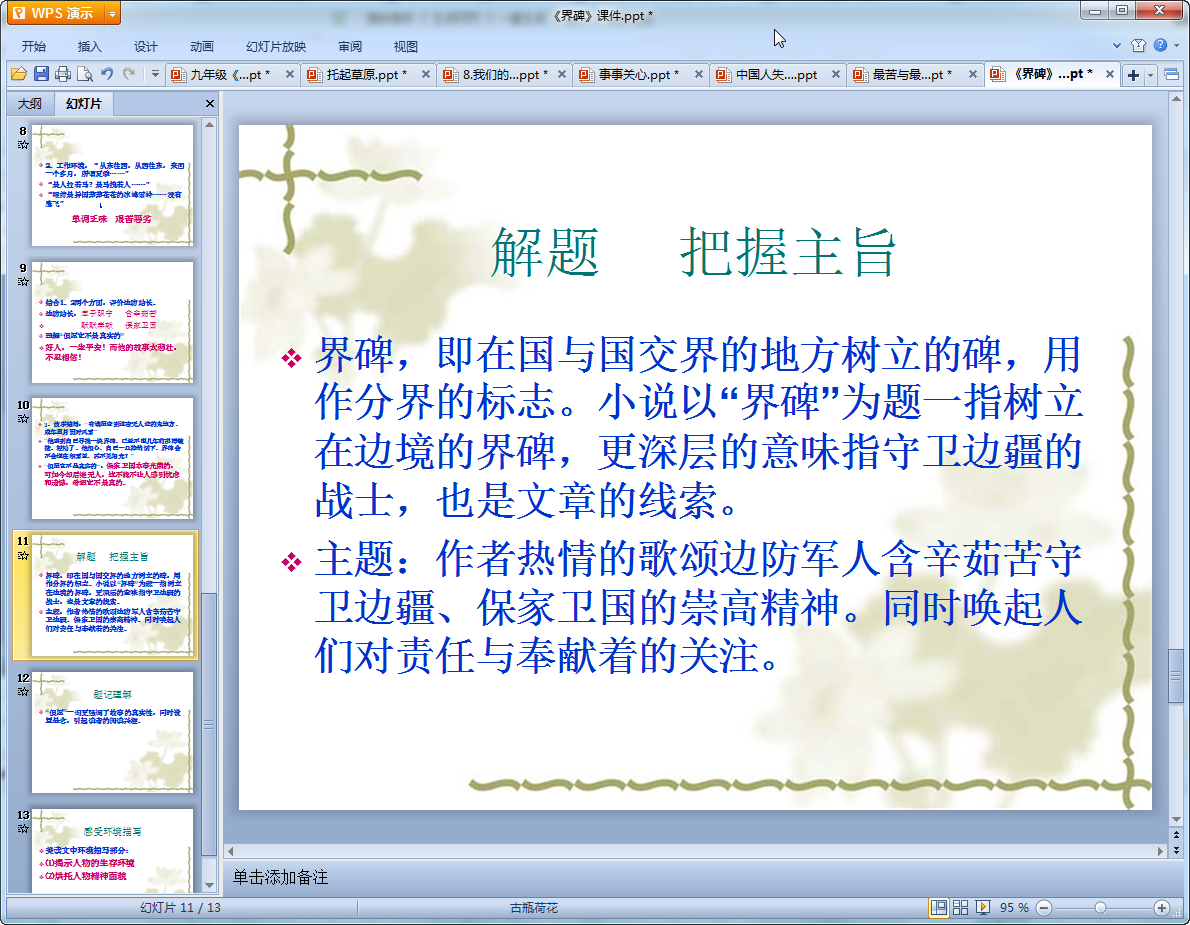Open print preview icon
The image size is (1190, 925).
85,74
